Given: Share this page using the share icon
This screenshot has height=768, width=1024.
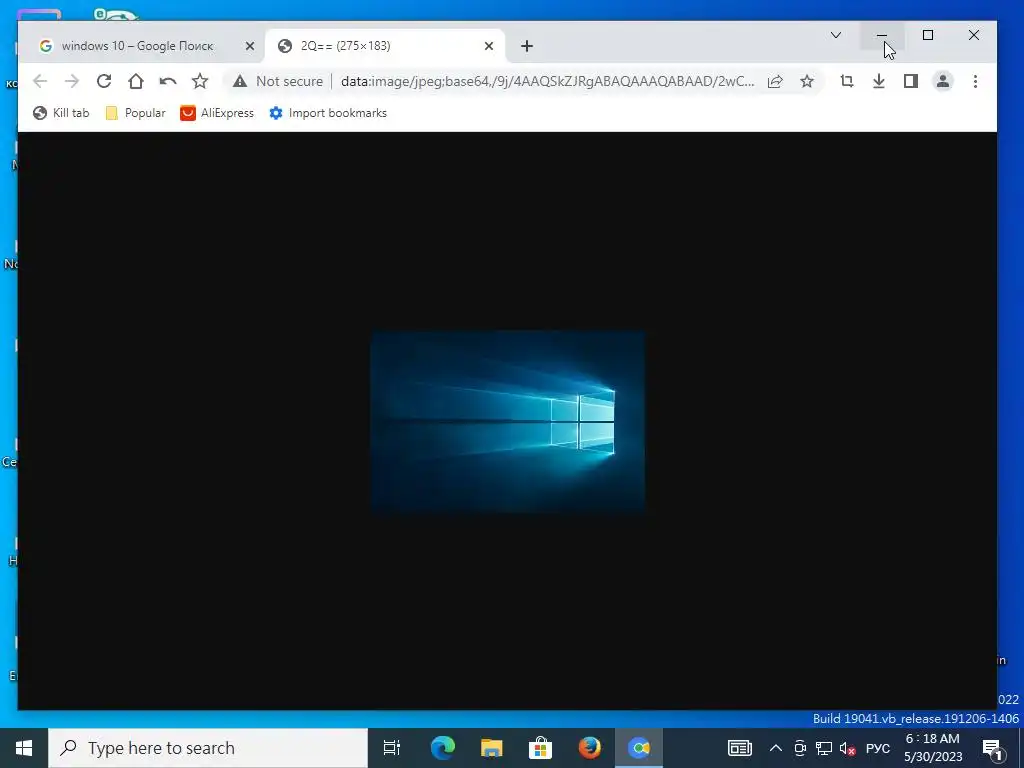Looking at the screenshot, I should [775, 81].
